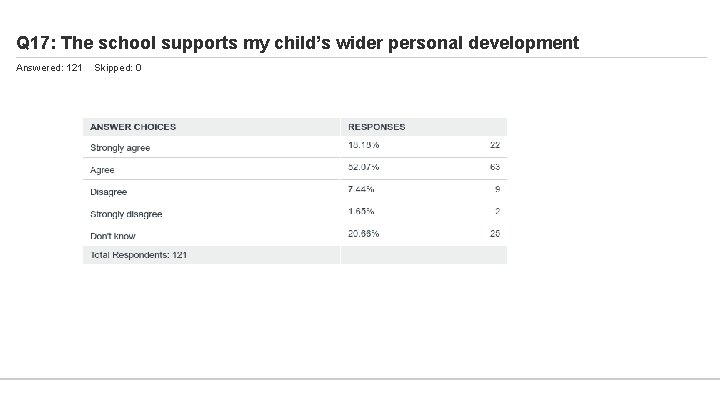
Task: Click the count 22 for Strongly agree
Action: (494, 145)
